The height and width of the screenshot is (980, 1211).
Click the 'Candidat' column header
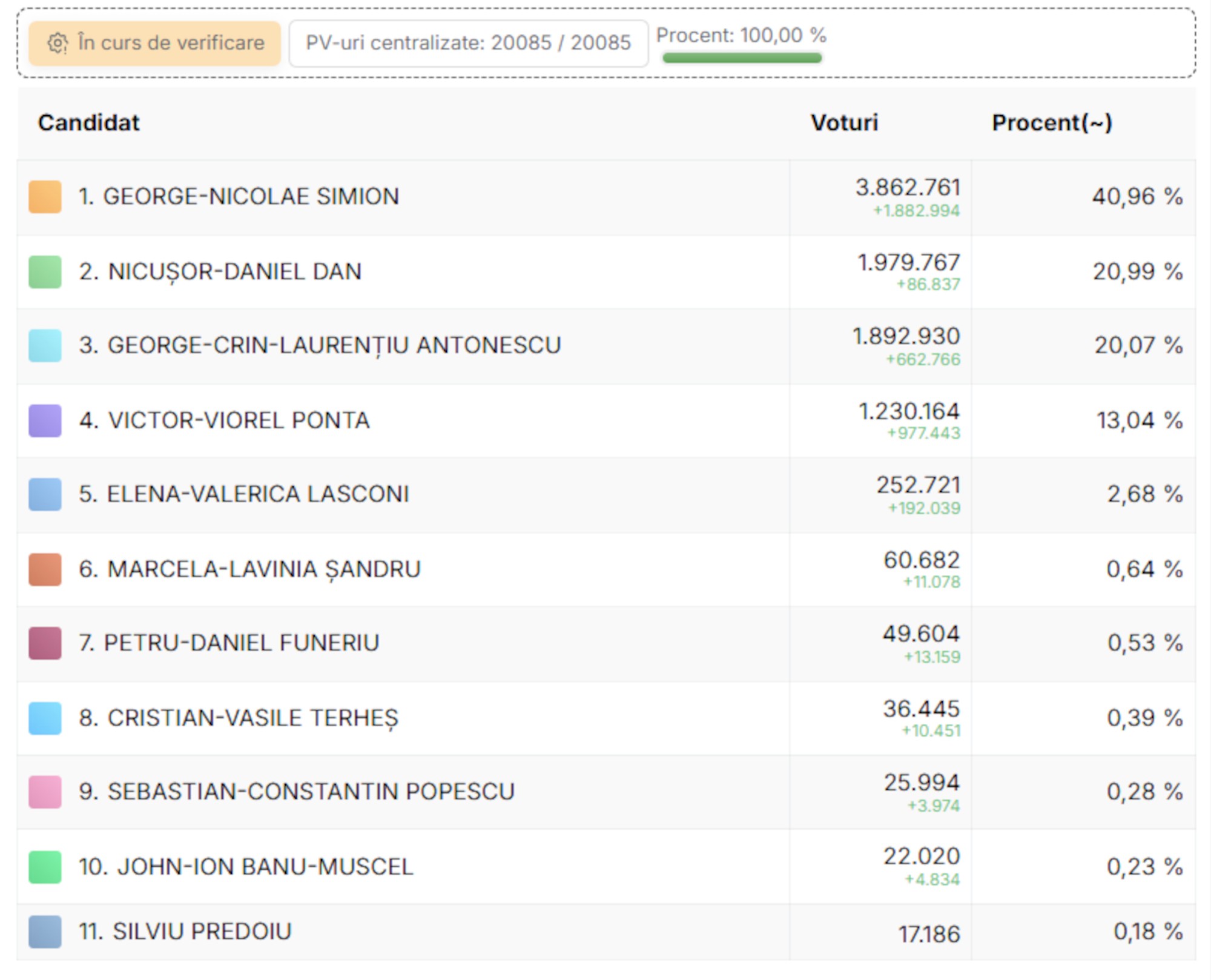pyautogui.click(x=88, y=123)
